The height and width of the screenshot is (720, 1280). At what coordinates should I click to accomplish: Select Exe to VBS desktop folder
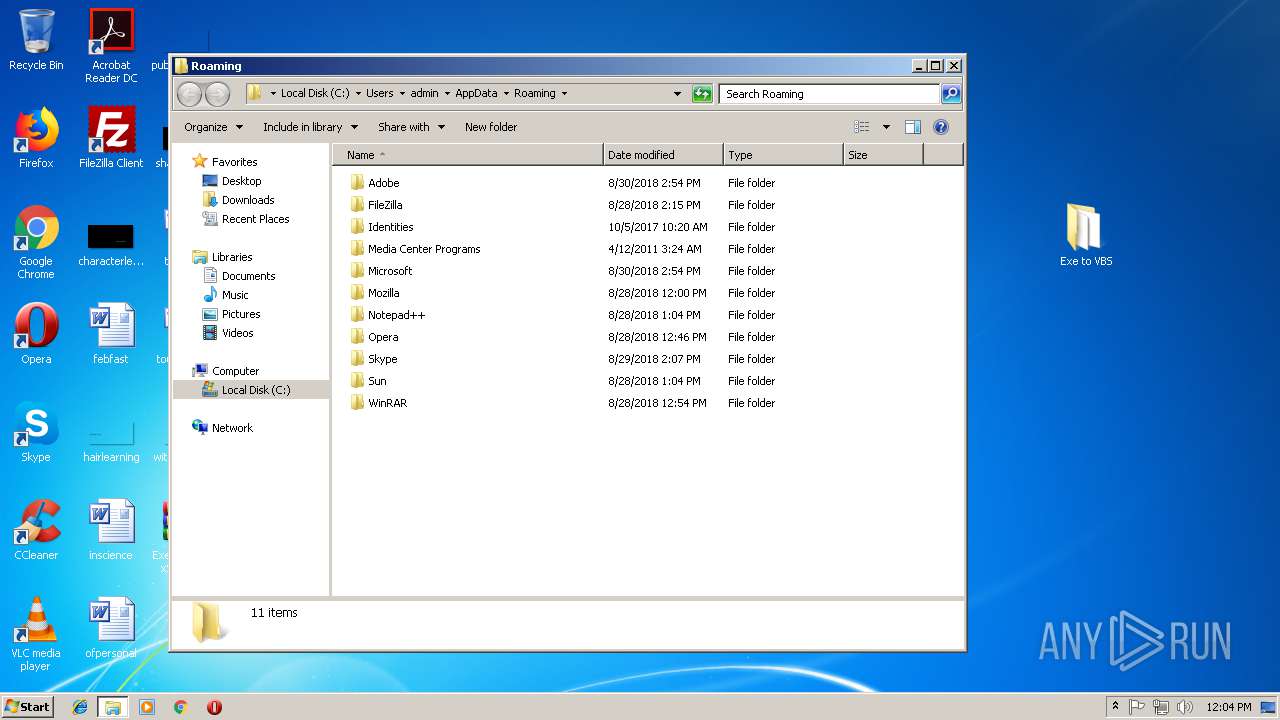(x=1086, y=235)
